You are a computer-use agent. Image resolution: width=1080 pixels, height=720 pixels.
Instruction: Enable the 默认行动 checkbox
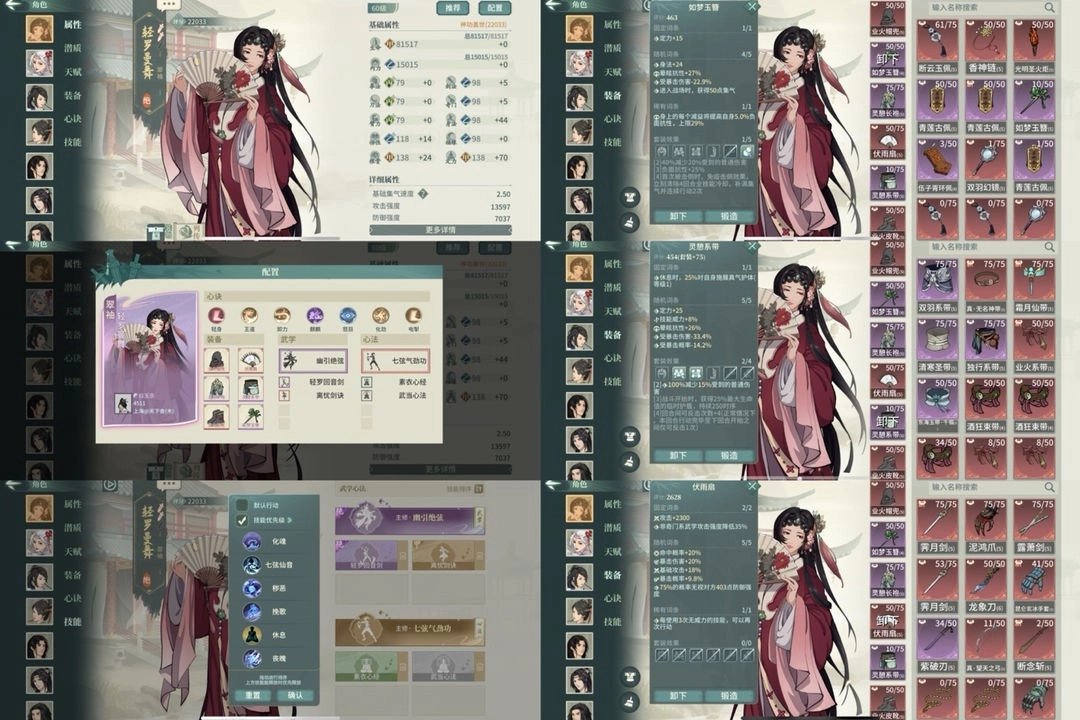tap(241, 504)
